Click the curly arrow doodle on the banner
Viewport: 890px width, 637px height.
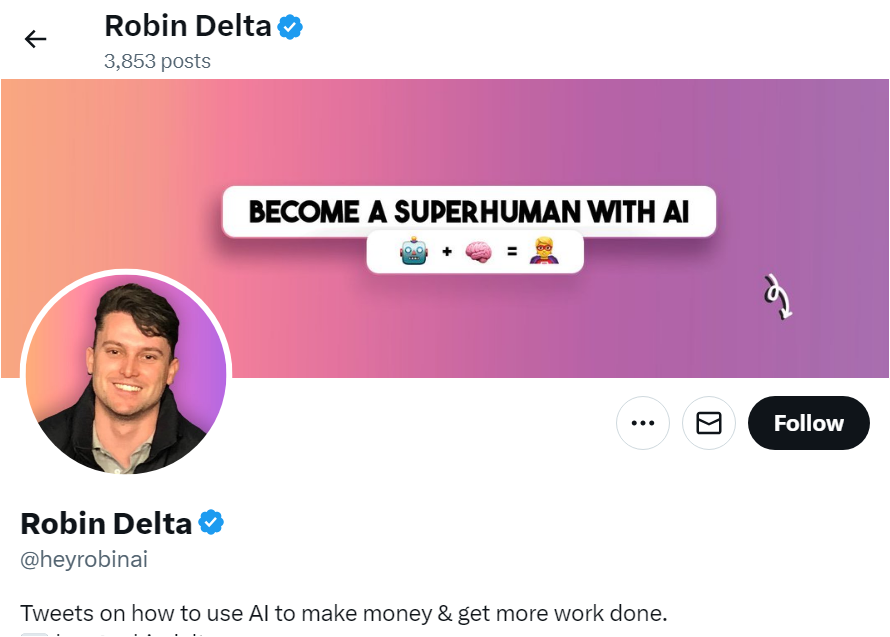pos(778,297)
